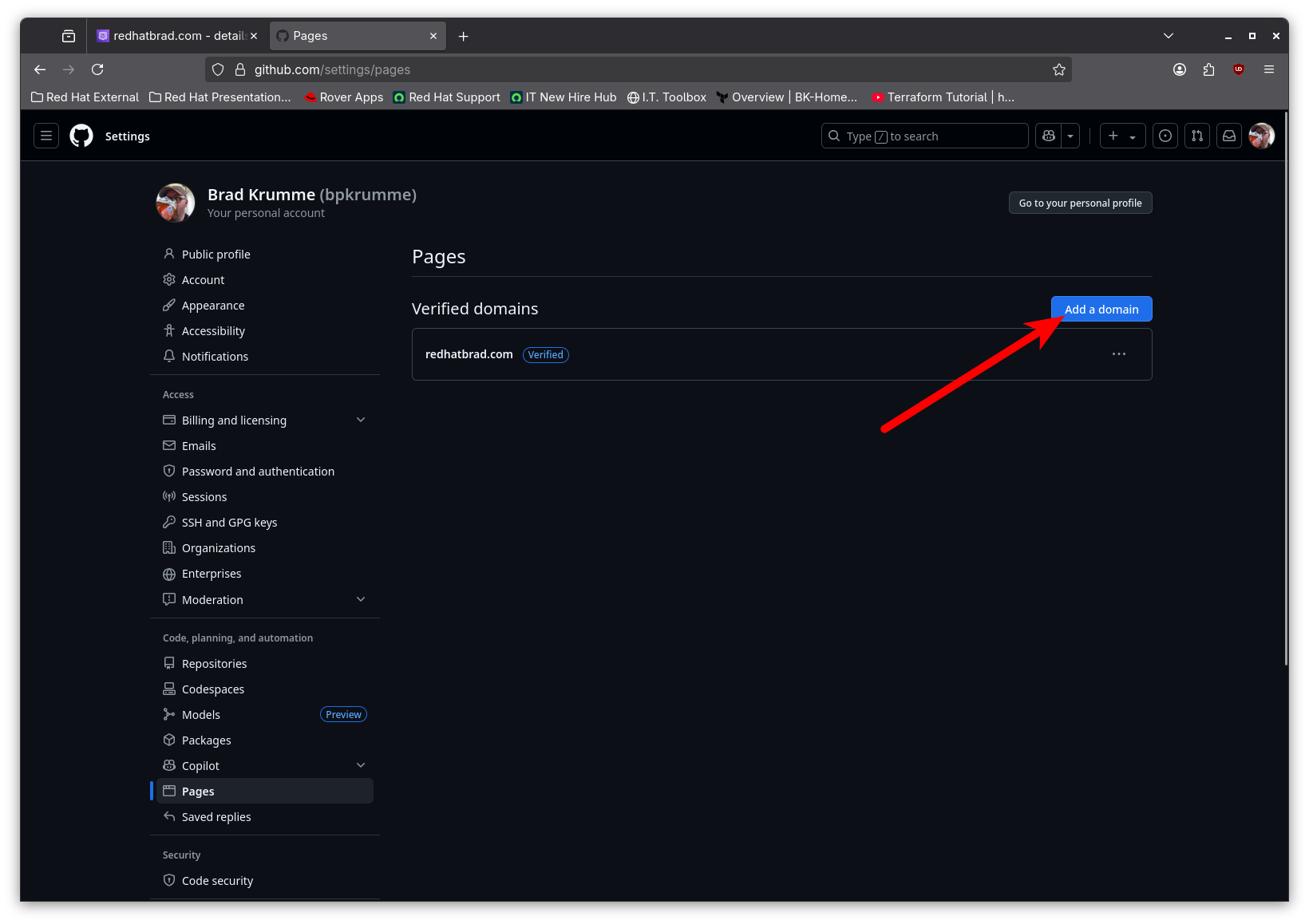Image resolution: width=1309 pixels, height=924 pixels.
Task: Expand Billing and licensing section
Action: [265, 420]
